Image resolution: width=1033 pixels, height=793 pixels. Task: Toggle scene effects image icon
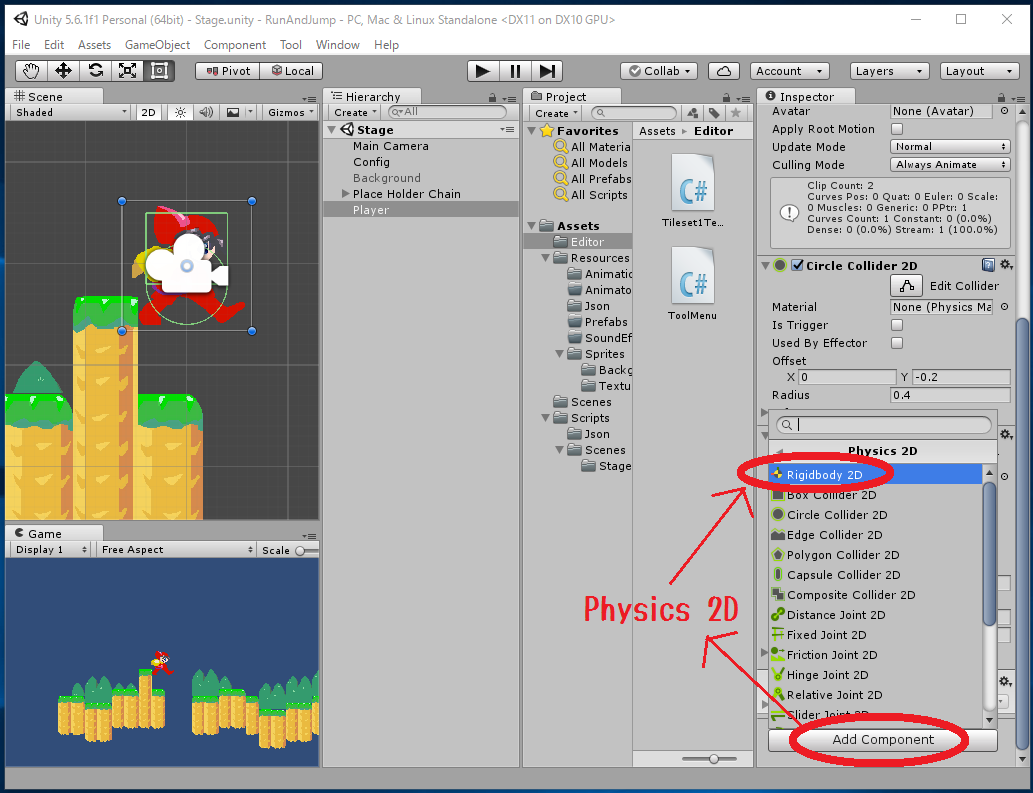click(x=233, y=112)
